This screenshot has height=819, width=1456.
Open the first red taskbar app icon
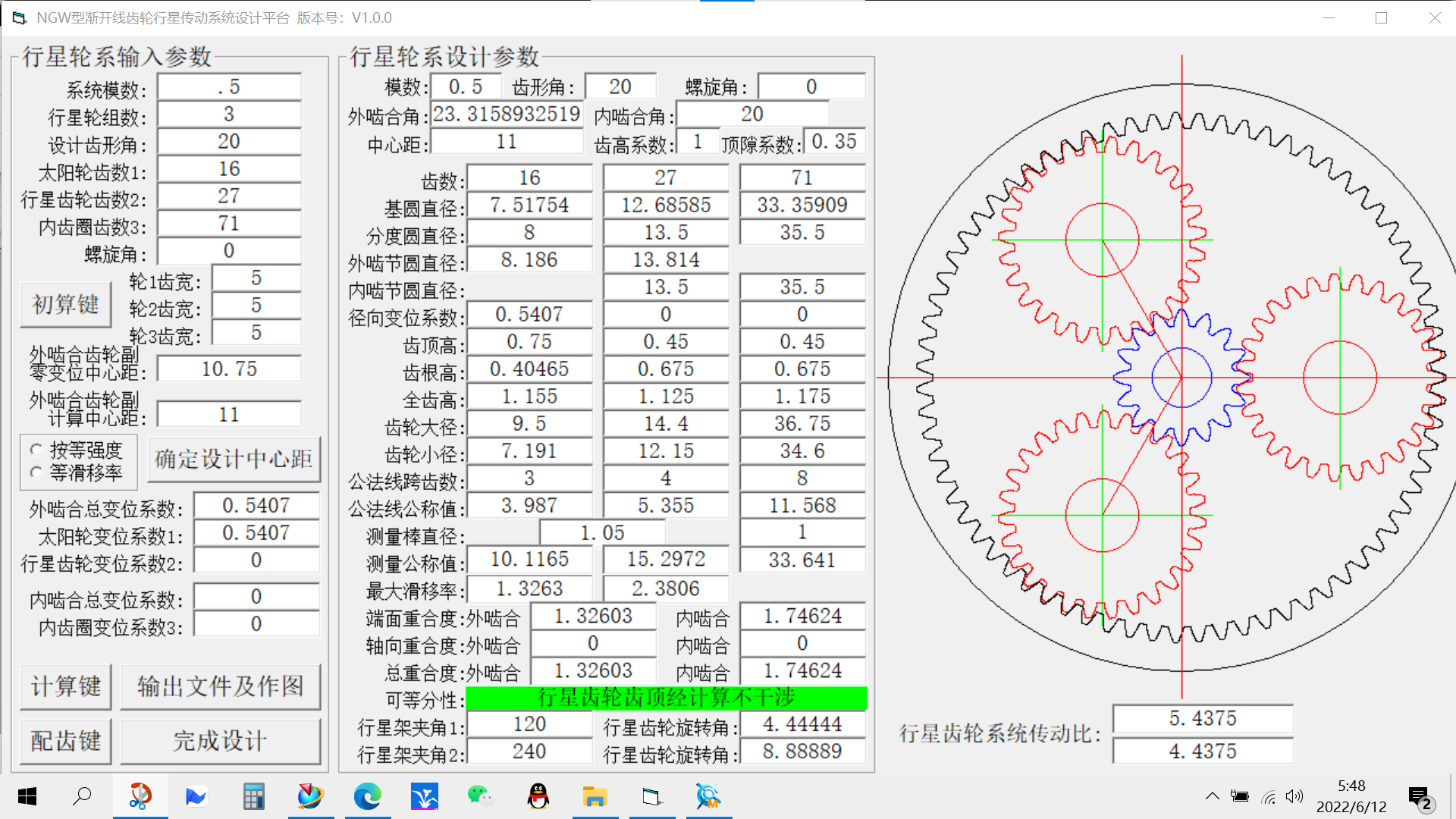tap(140, 796)
